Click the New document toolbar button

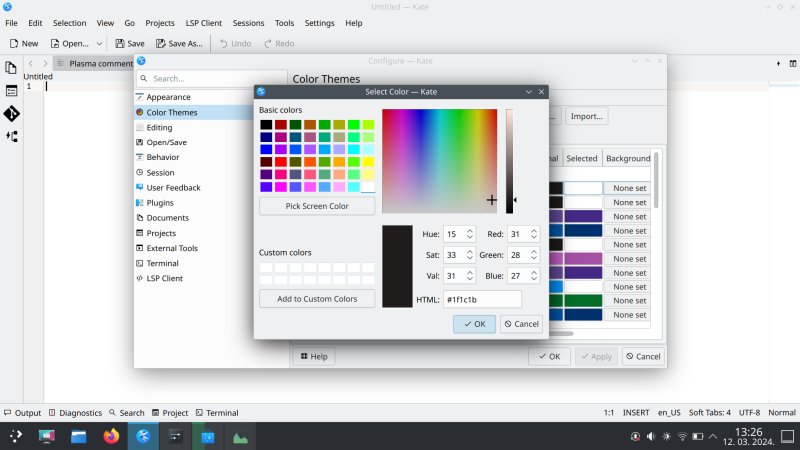pyautogui.click(x=23, y=43)
